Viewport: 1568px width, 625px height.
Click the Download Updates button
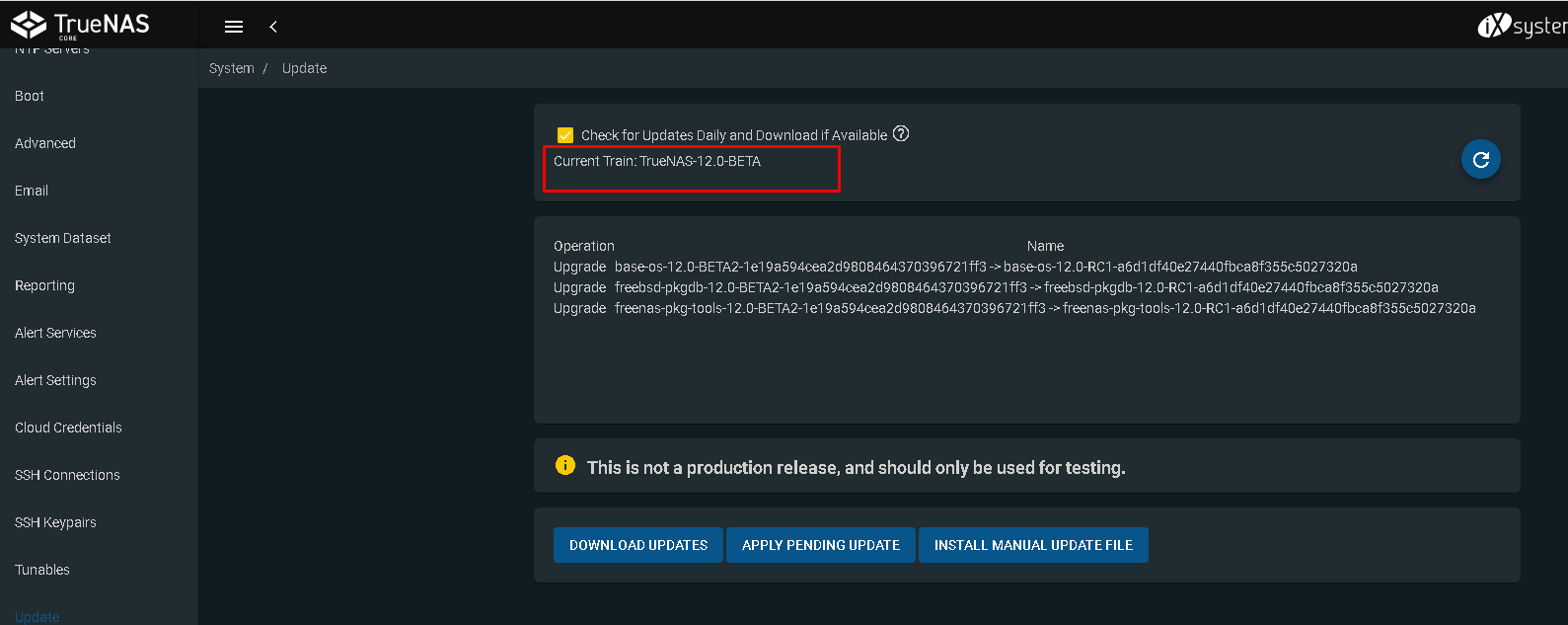(x=638, y=545)
